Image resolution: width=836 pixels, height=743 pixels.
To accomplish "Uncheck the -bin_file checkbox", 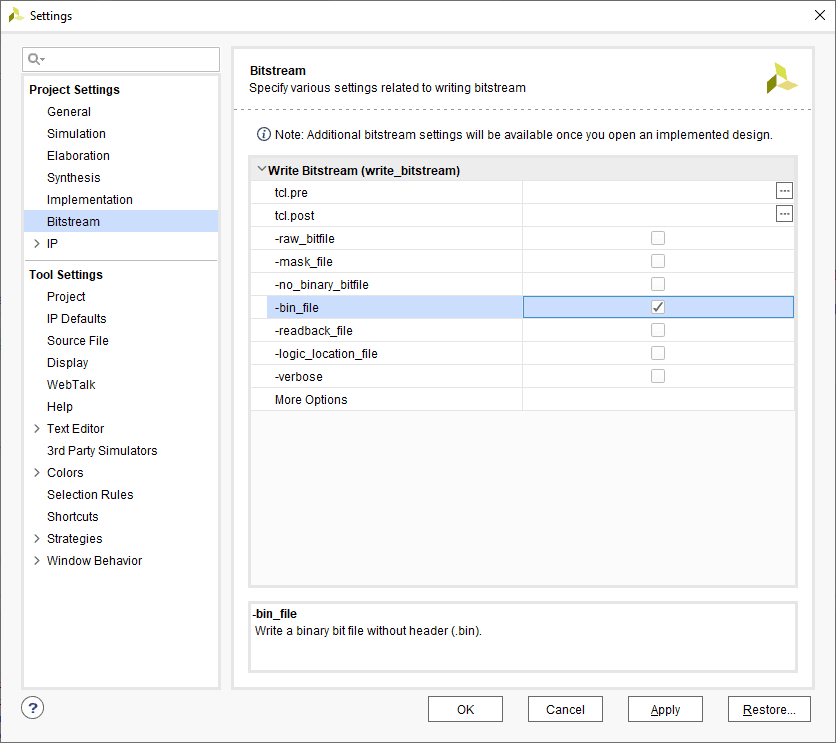I will tap(658, 307).
